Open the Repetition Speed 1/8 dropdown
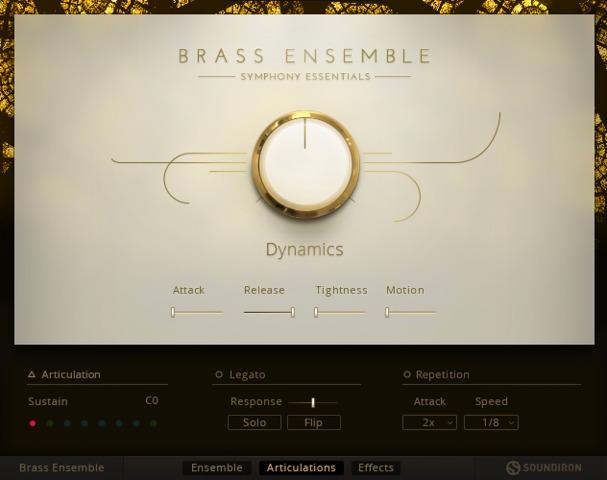This screenshot has height=480, width=607. 491,422
